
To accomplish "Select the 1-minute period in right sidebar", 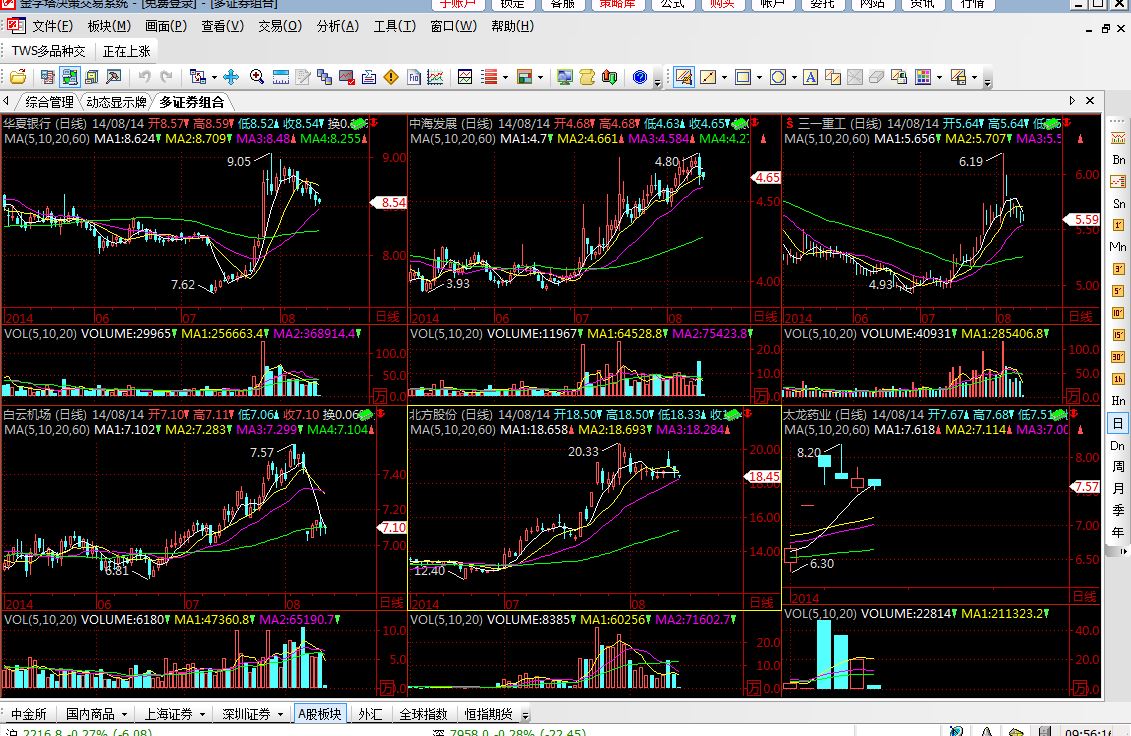I will click(x=1118, y=225).
